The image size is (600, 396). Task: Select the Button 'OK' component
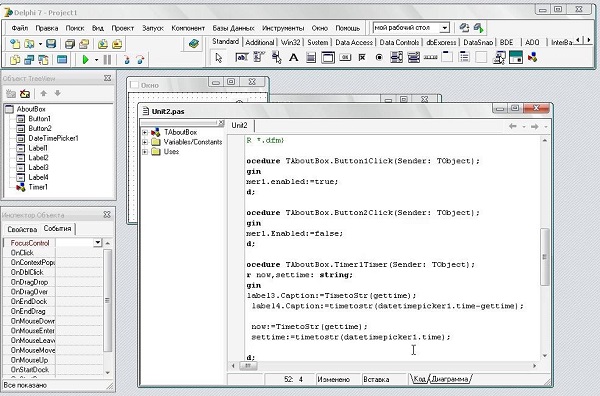click(x=345, y=58)
